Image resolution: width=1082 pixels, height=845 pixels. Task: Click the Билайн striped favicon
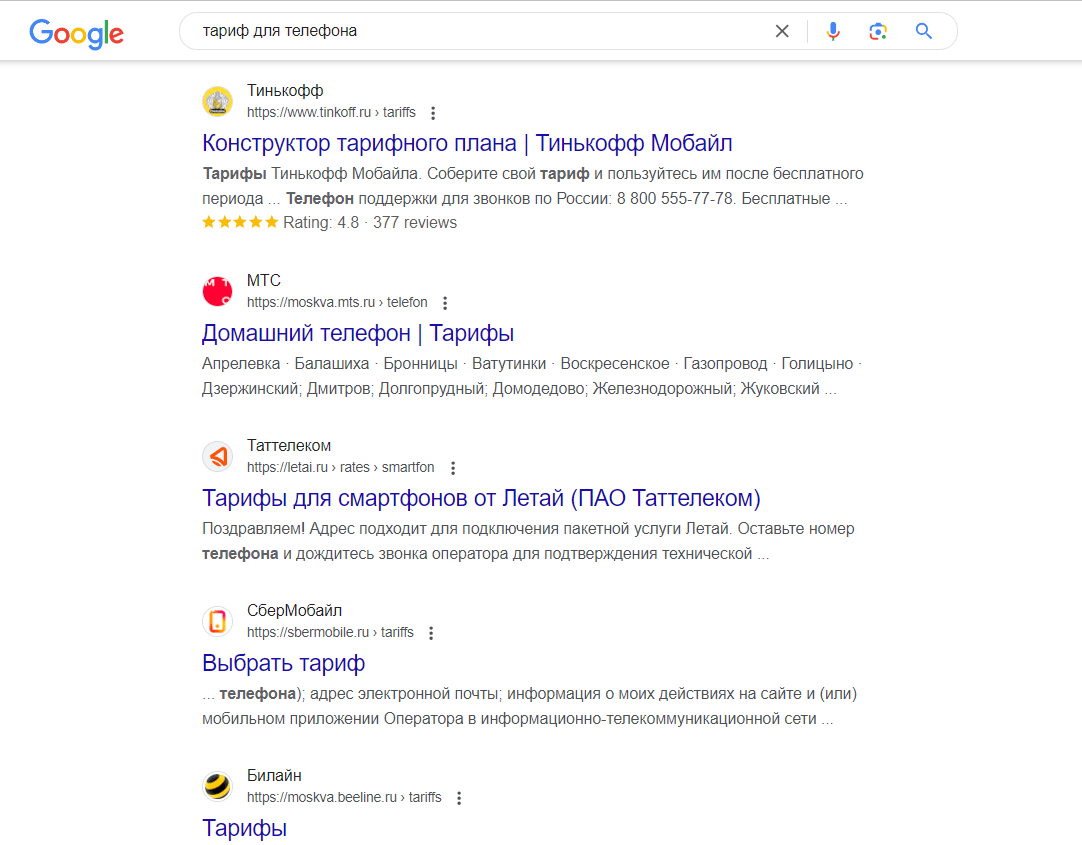(x=217, y=786)
